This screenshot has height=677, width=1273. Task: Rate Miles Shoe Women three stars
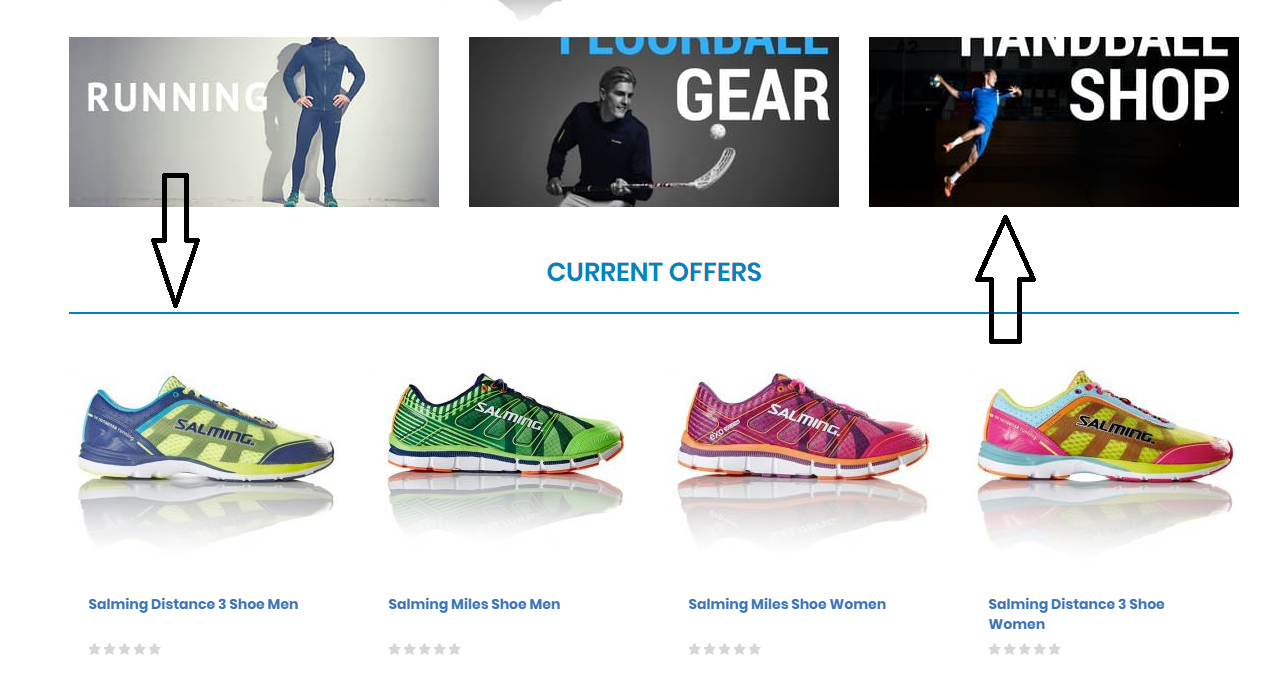click(725, 649)
